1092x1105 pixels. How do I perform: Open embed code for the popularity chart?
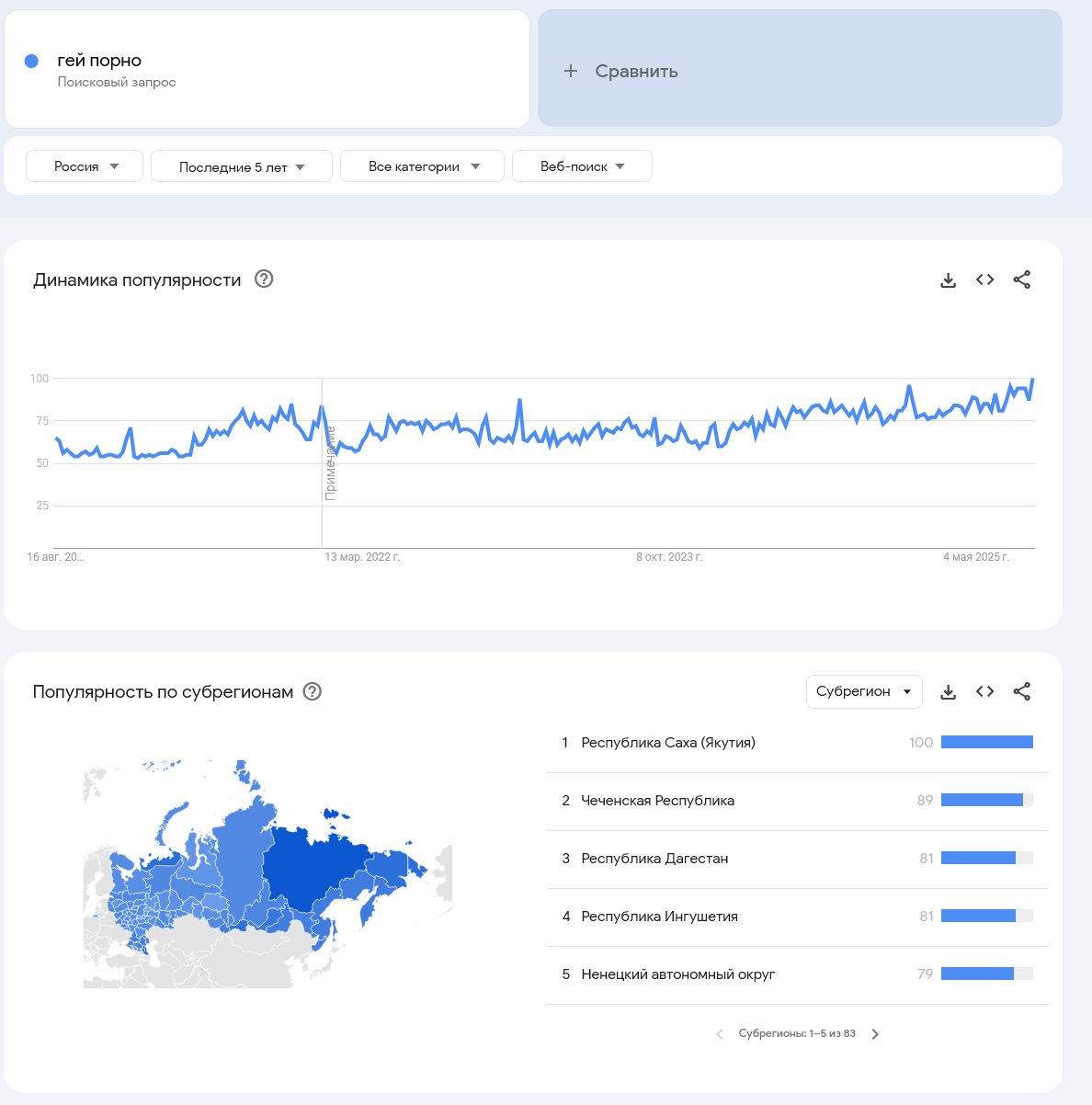[x=985, y=279]
